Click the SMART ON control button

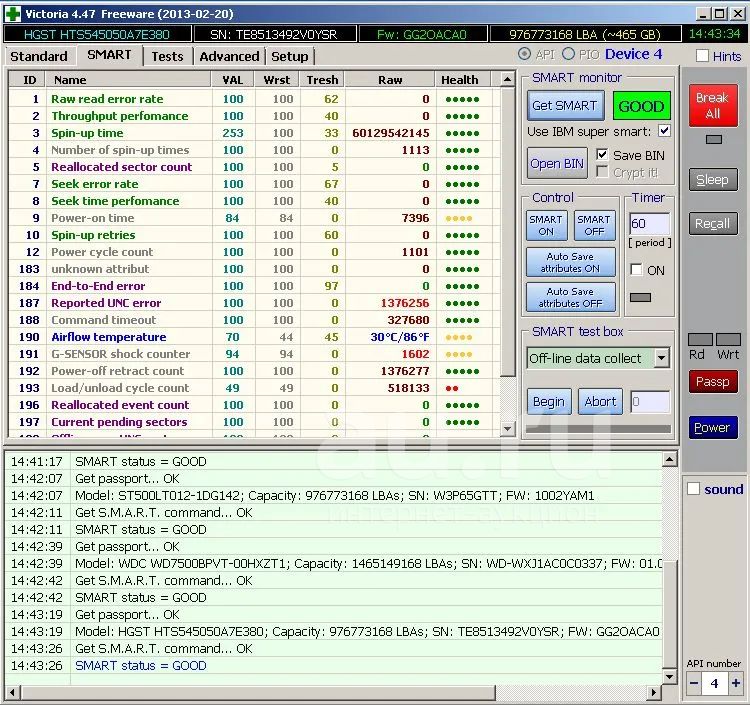[546, 225]
